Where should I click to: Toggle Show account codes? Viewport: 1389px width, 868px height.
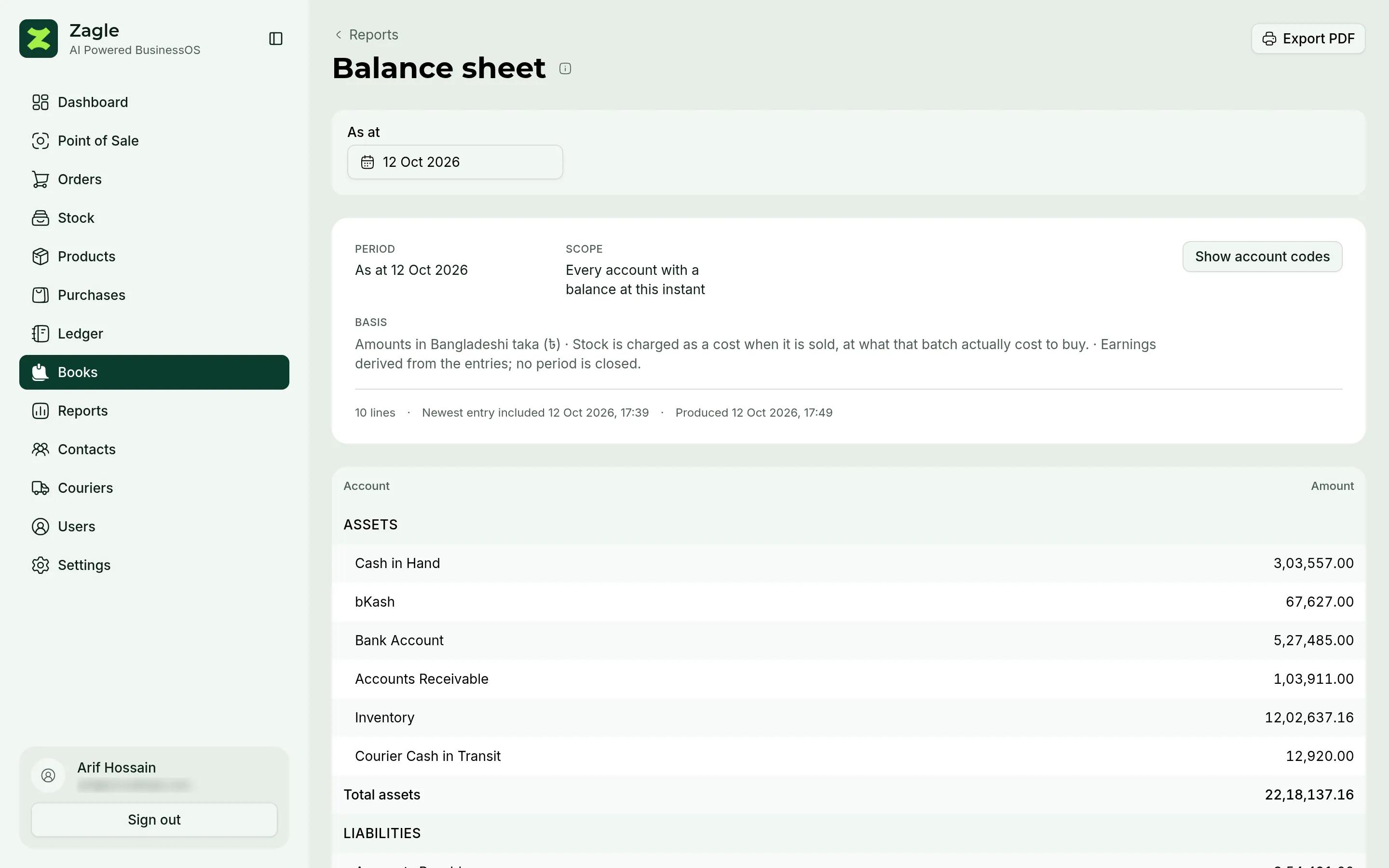pos(1262,257)
